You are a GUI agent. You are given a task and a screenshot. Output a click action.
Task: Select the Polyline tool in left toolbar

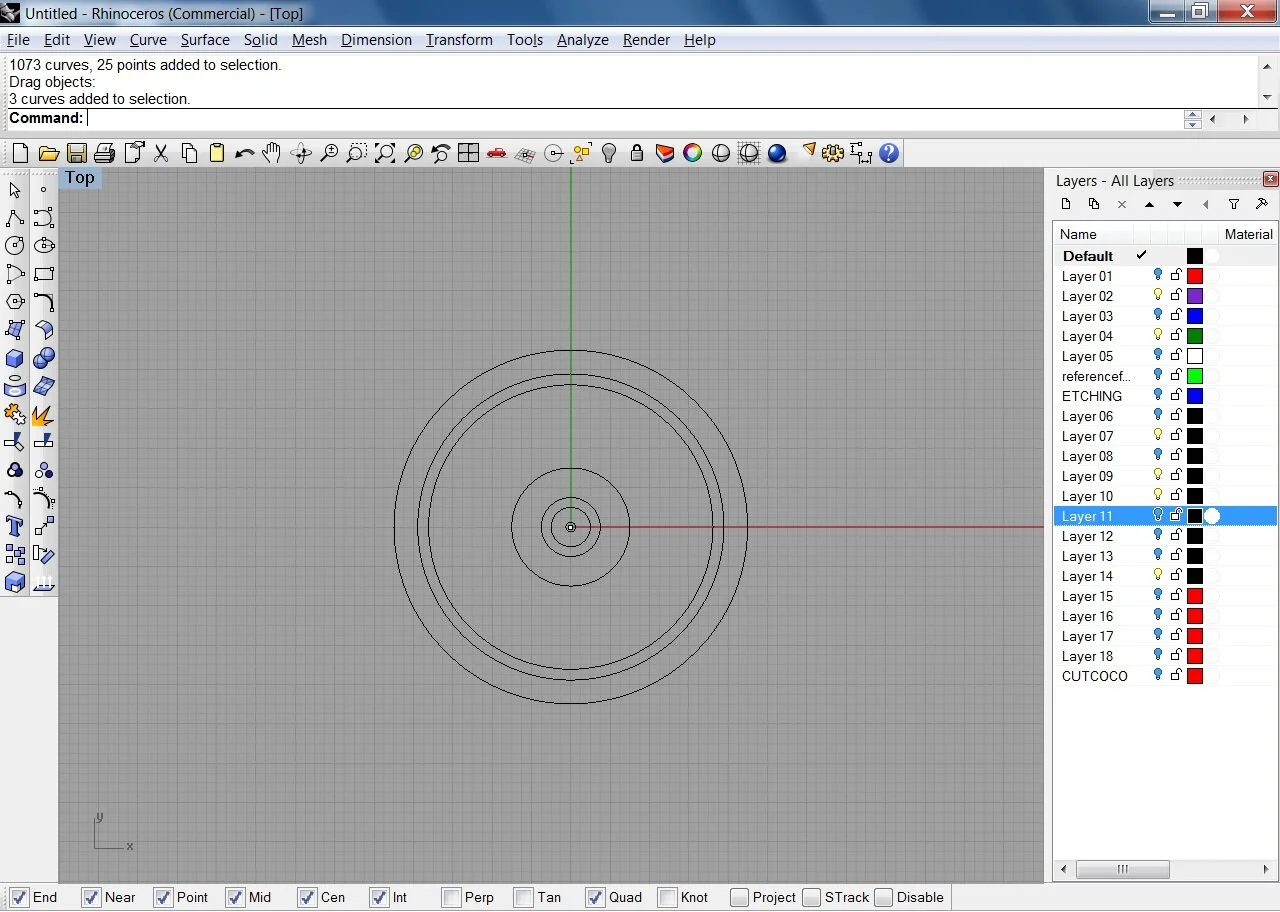click(15, 218)
